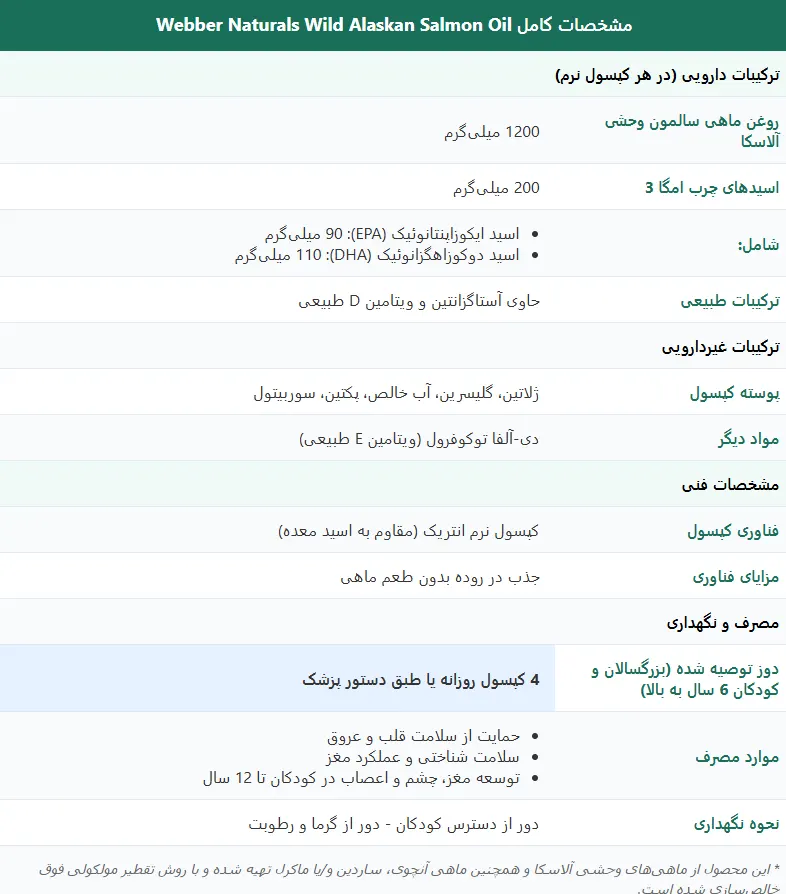Screen dimensions: 786x894
Task: Click the DHA 110 میلی‌گرم bullet item
Action: (x=377, y=255)
